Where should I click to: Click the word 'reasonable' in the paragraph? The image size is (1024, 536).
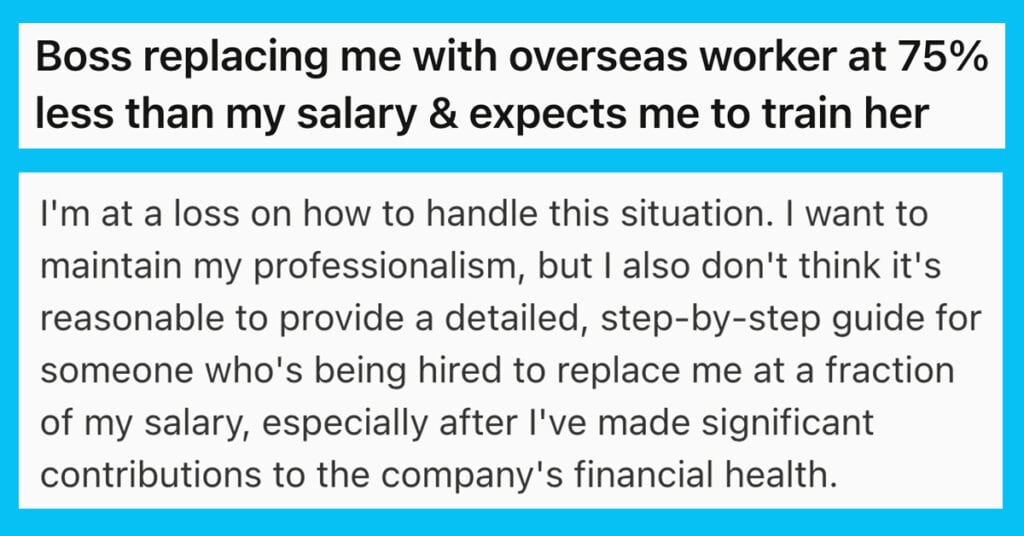(136, 320)
